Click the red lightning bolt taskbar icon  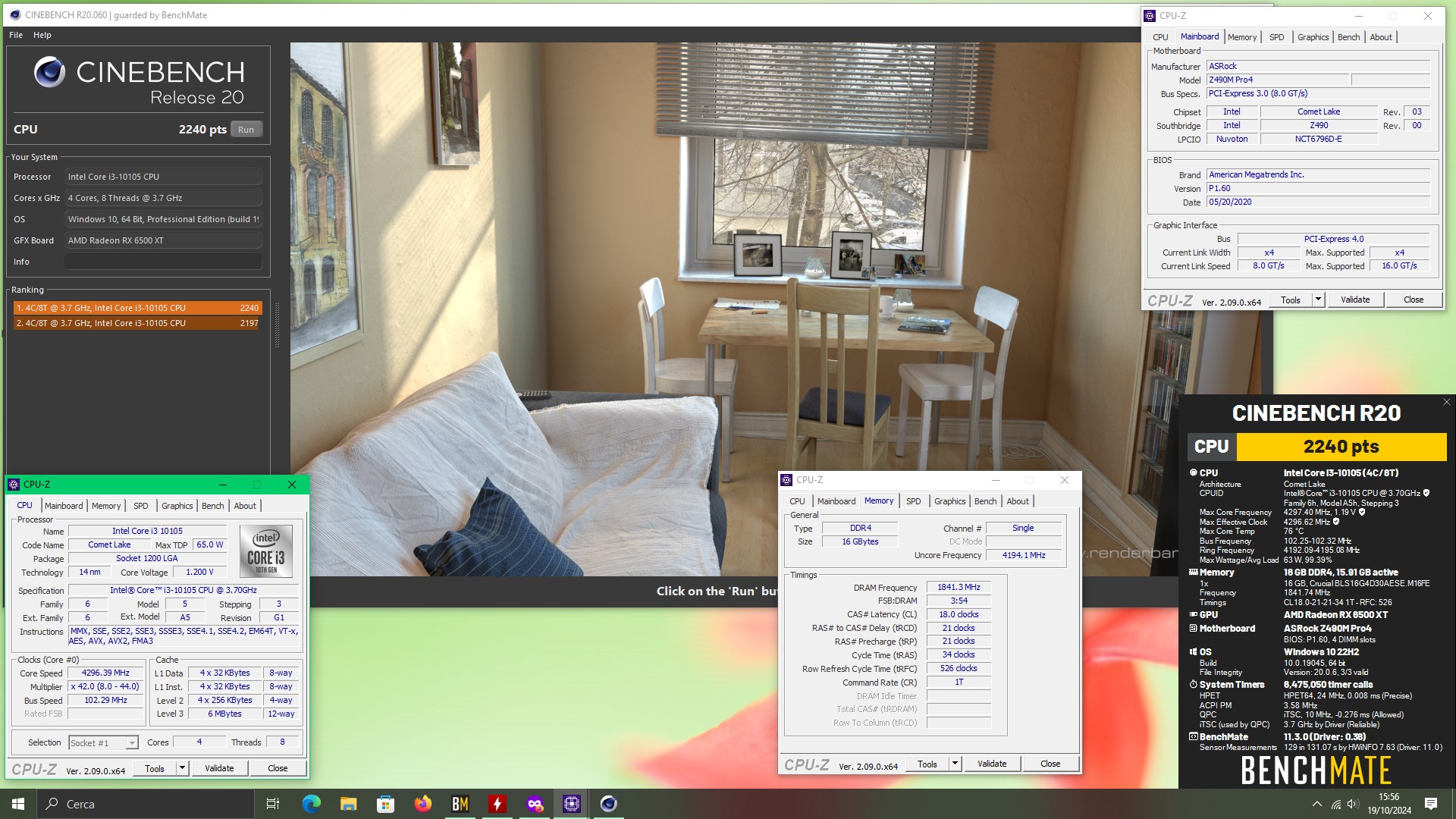[x=497, y=804]
